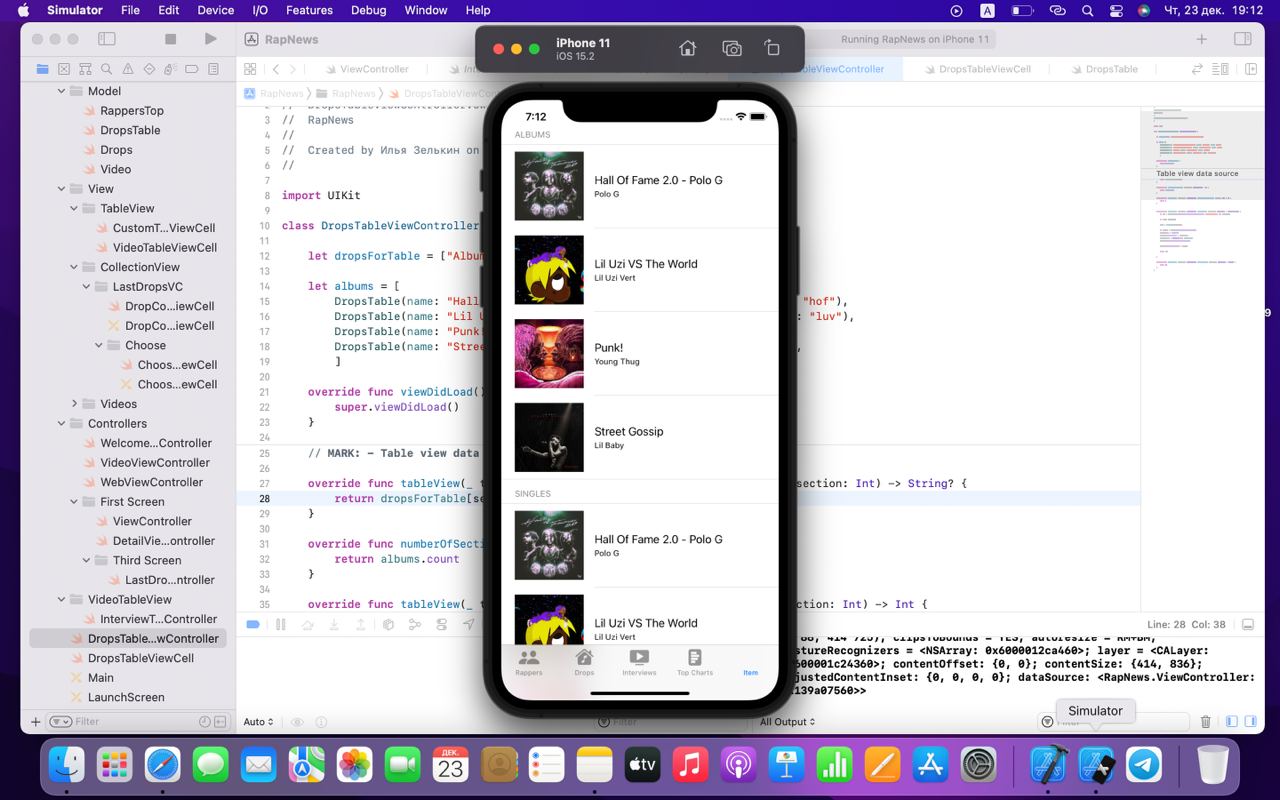Go back with the editor back arrow
This screenshot has height=800, width=1280.
pyautogui.click(x=276, y=69)
